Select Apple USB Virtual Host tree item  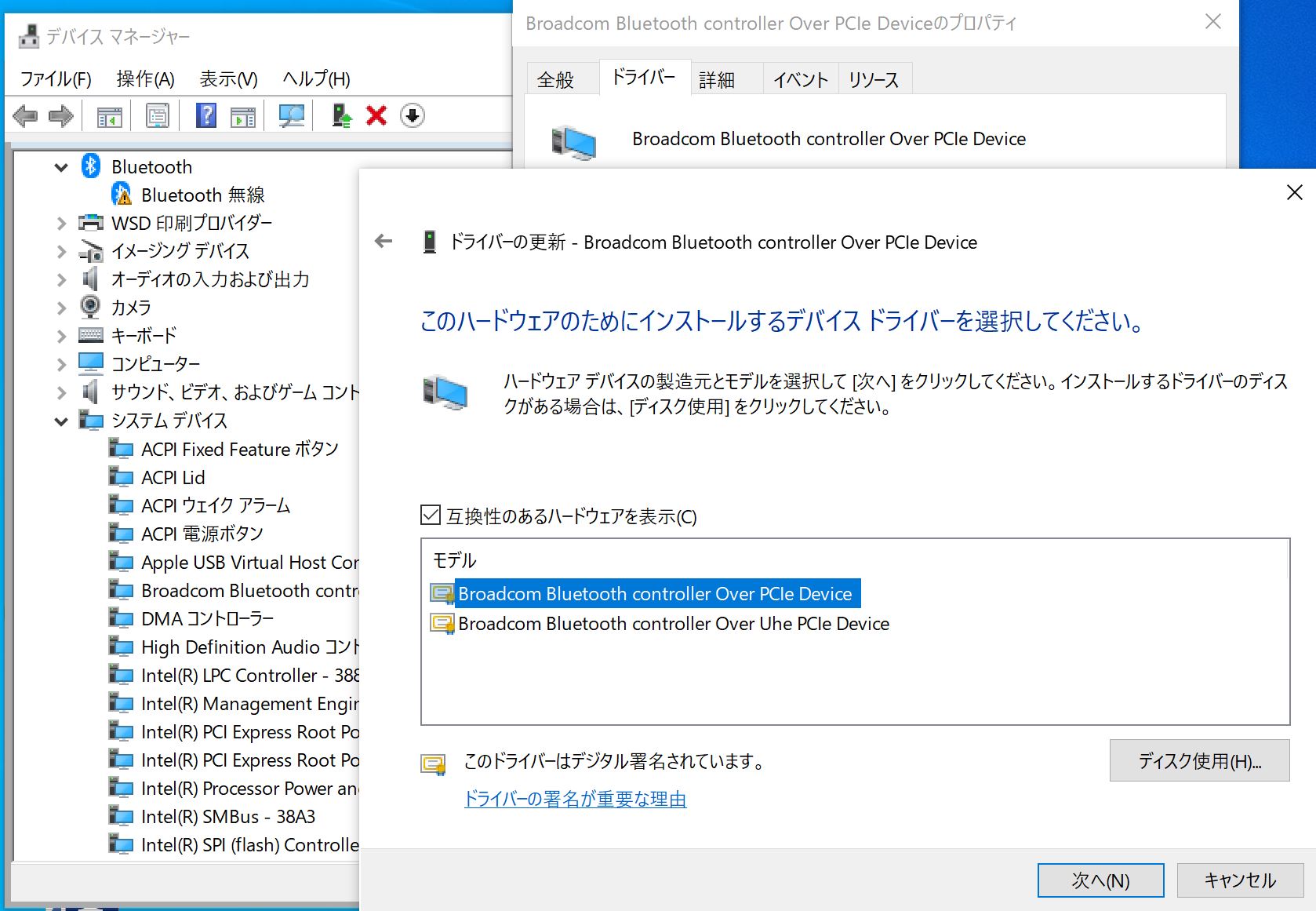point(249,562)
